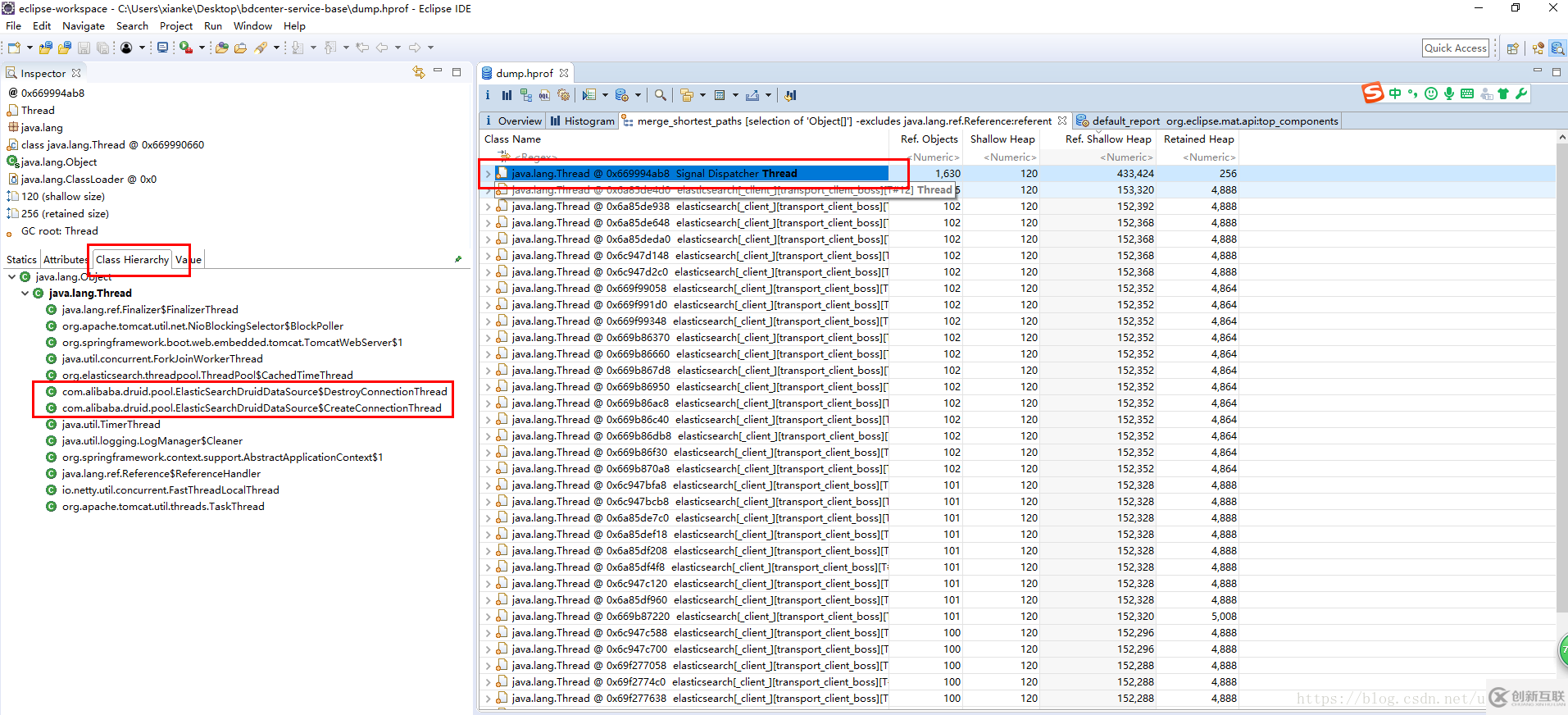1568x715 pixels.
Task: Expand Thread @ 0x6a85de938 row
Action: [x=489, y=207]
